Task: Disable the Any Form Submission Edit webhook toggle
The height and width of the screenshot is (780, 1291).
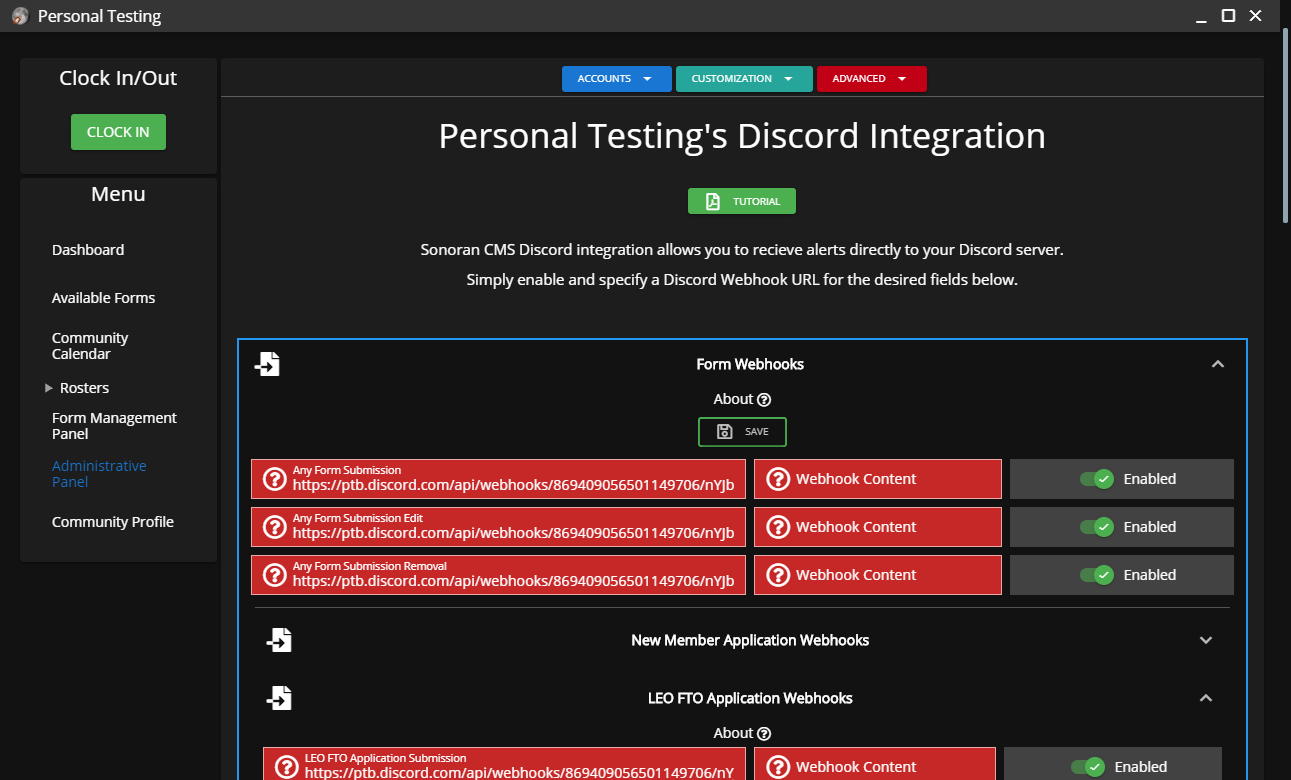Action: [1097, 527]
